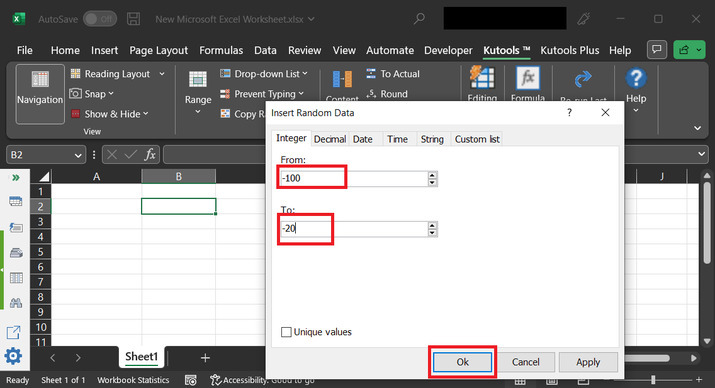Click the zoom in plus button
715x388 pixels.
(699, 379)
